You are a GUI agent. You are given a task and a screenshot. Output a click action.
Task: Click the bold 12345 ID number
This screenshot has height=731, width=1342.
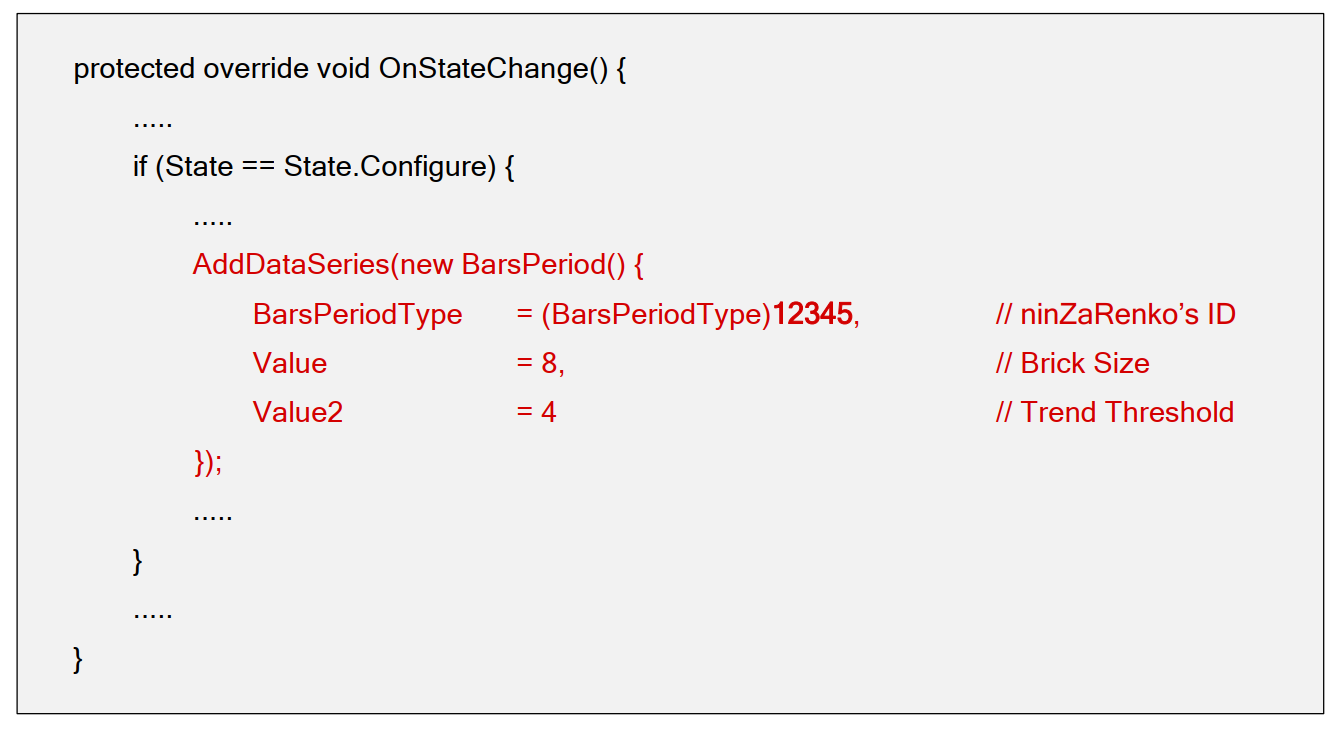pyautogui.click(x=812, y=315)
